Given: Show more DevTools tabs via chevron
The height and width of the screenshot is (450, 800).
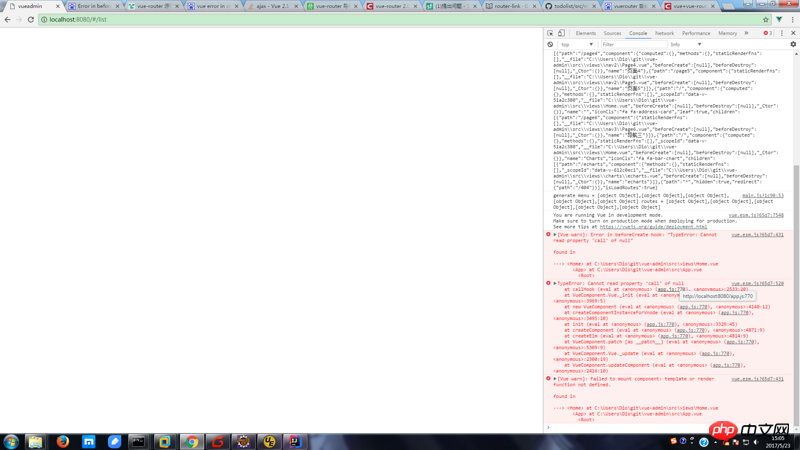Looking at the screenshot, I should (x=746, y=33).
